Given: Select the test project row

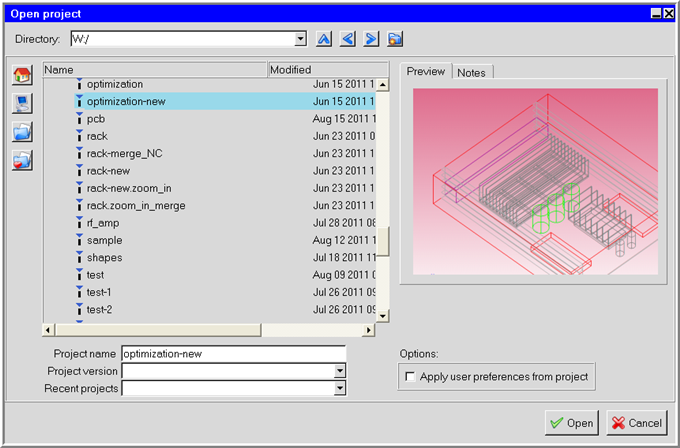Looking at the screenshot, I should click(x=225, y=275).
